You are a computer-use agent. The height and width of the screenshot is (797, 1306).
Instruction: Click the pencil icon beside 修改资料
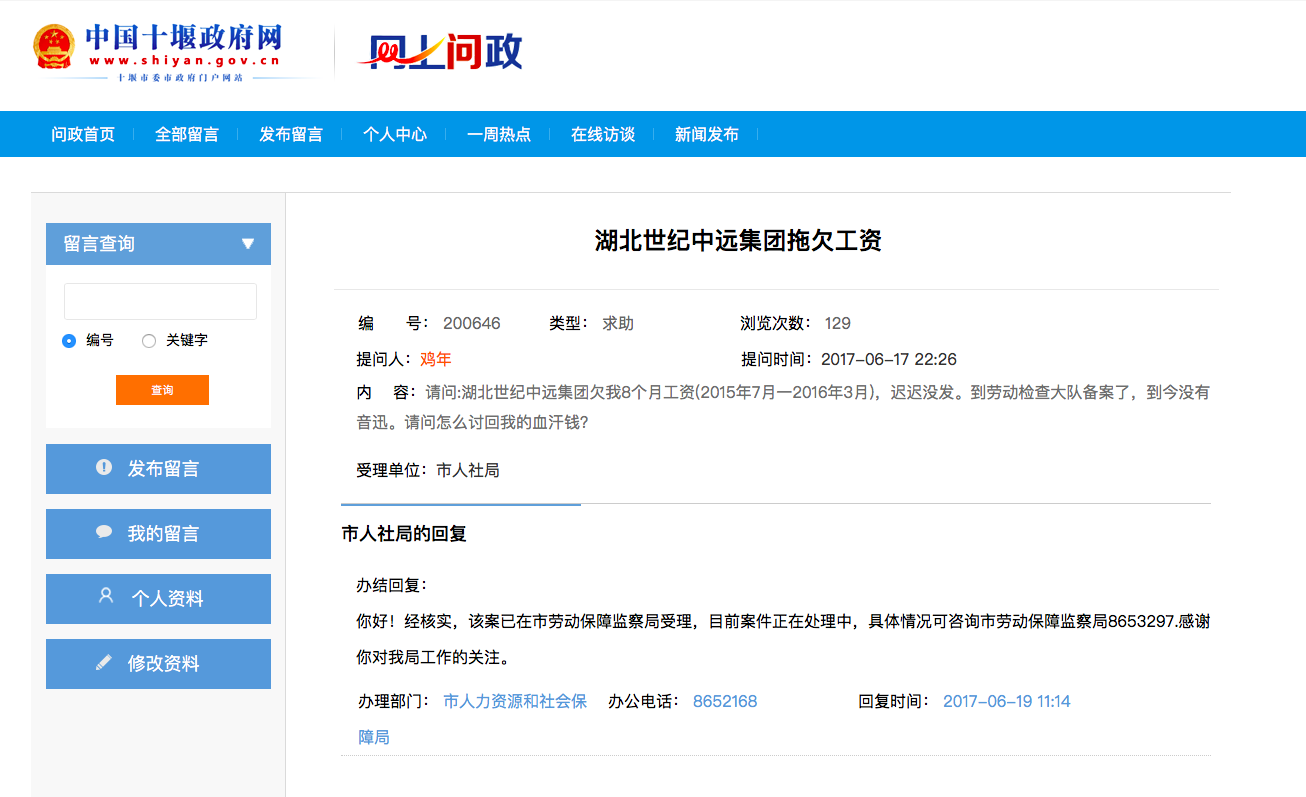104,662
